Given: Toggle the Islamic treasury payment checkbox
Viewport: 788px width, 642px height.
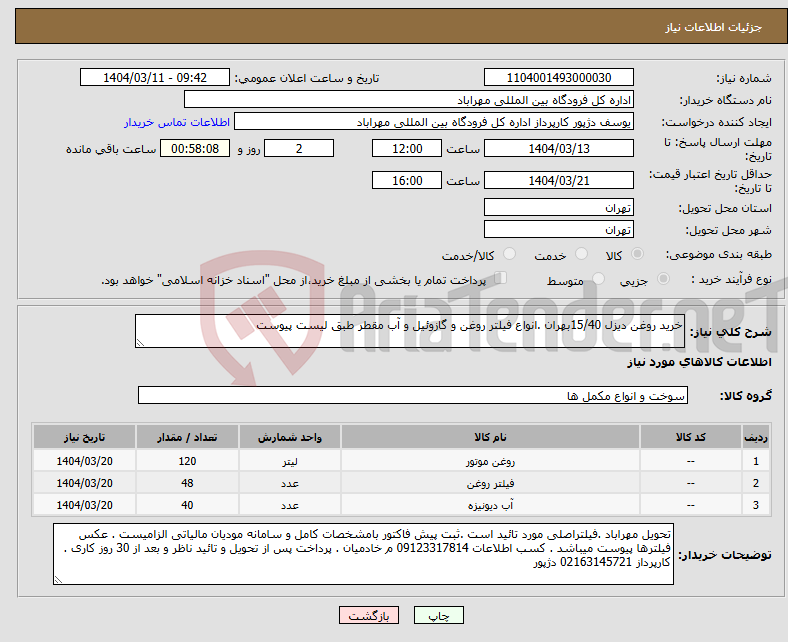Looking at the screenshot, I should pyautogui.click(x=500, y=278).
